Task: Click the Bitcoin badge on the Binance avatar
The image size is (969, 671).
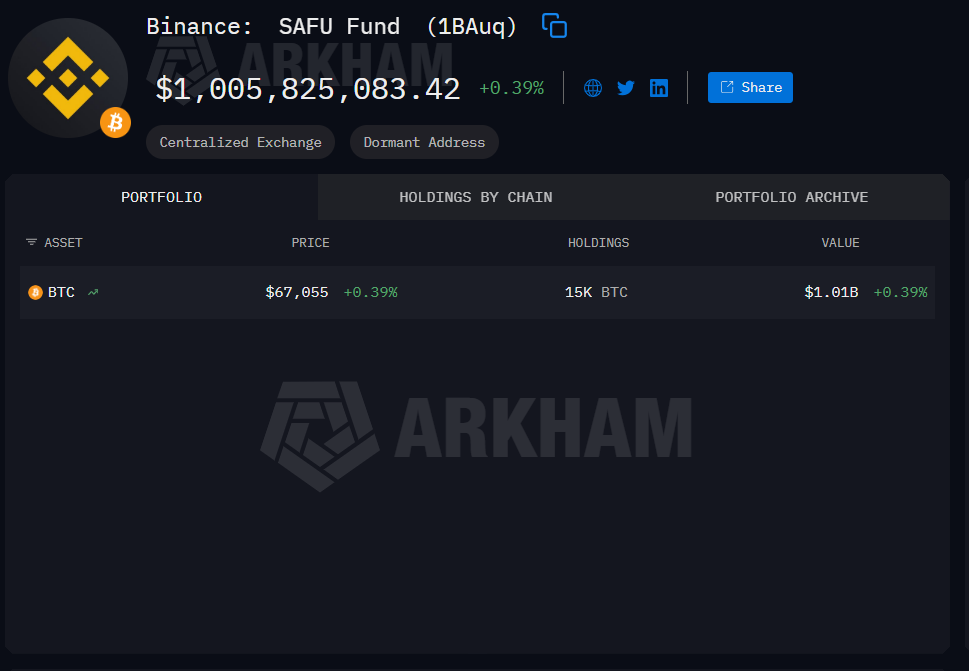Action: (x=115, y=122)
